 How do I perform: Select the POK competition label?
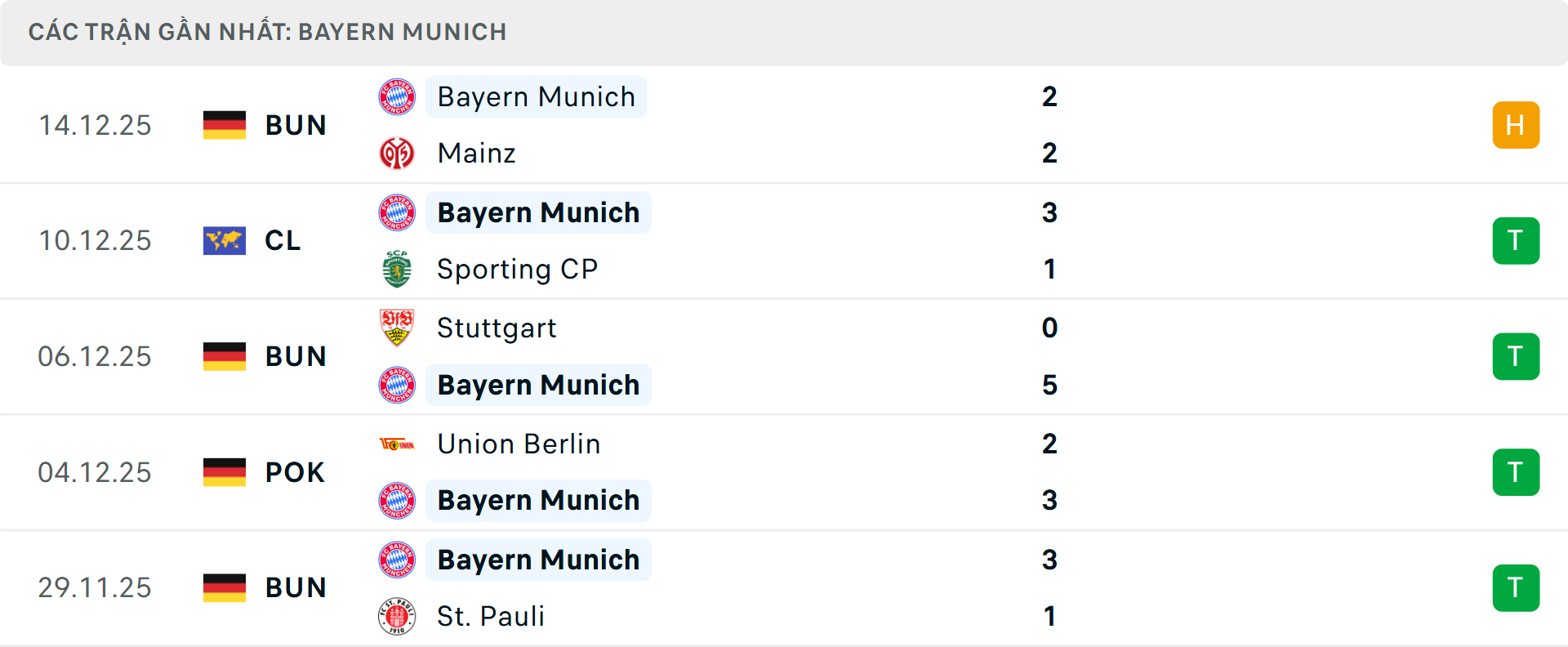coord(292,472)
